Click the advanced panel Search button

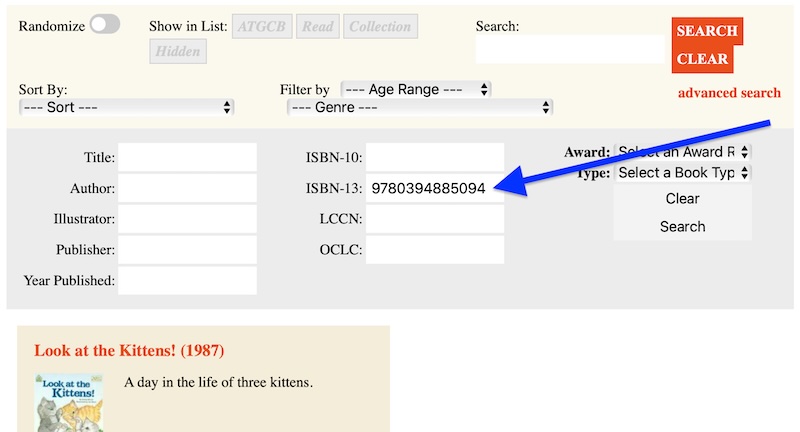click(682, 227)
